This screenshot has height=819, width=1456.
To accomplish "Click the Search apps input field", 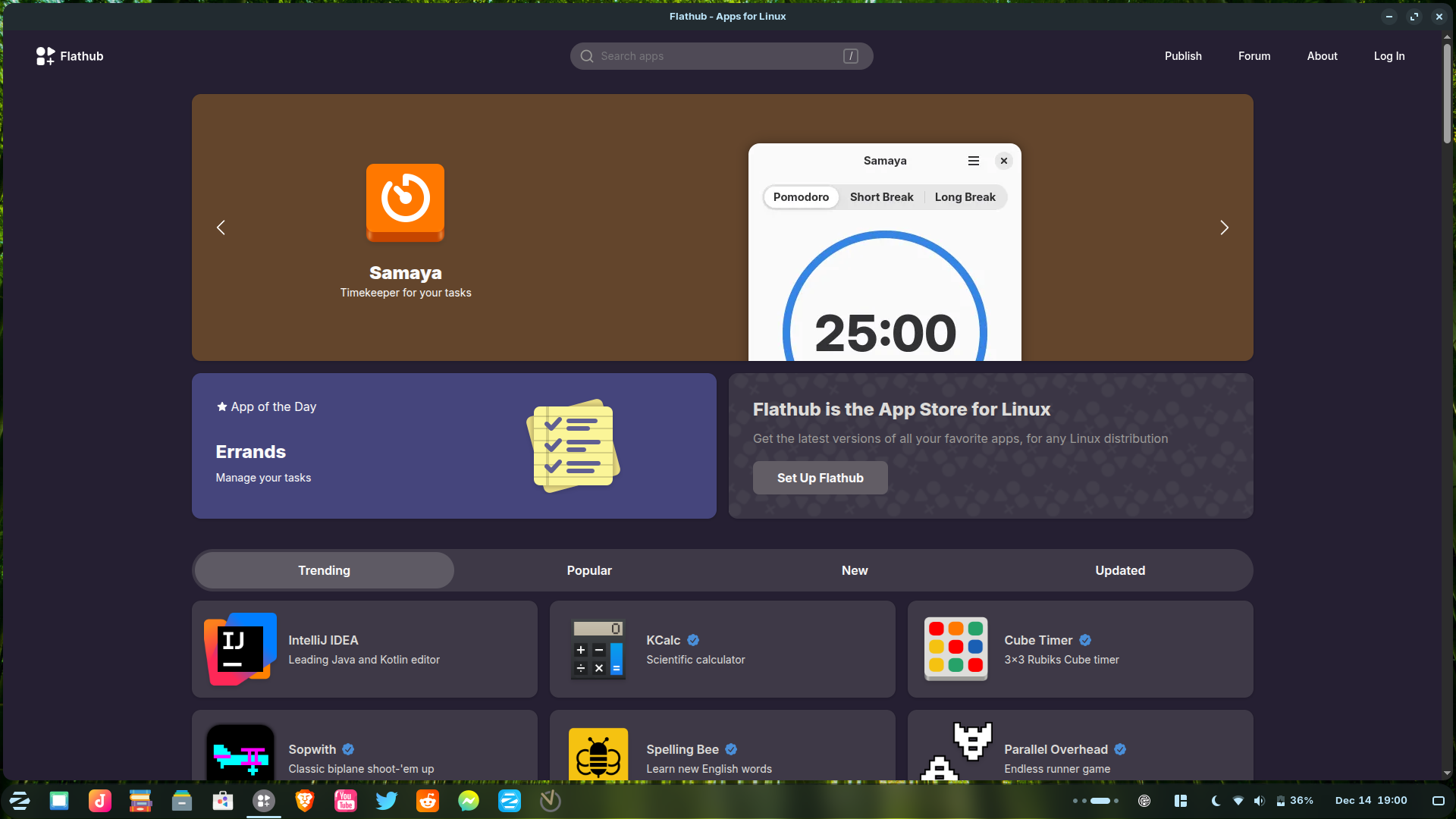I will click(720, 55).
